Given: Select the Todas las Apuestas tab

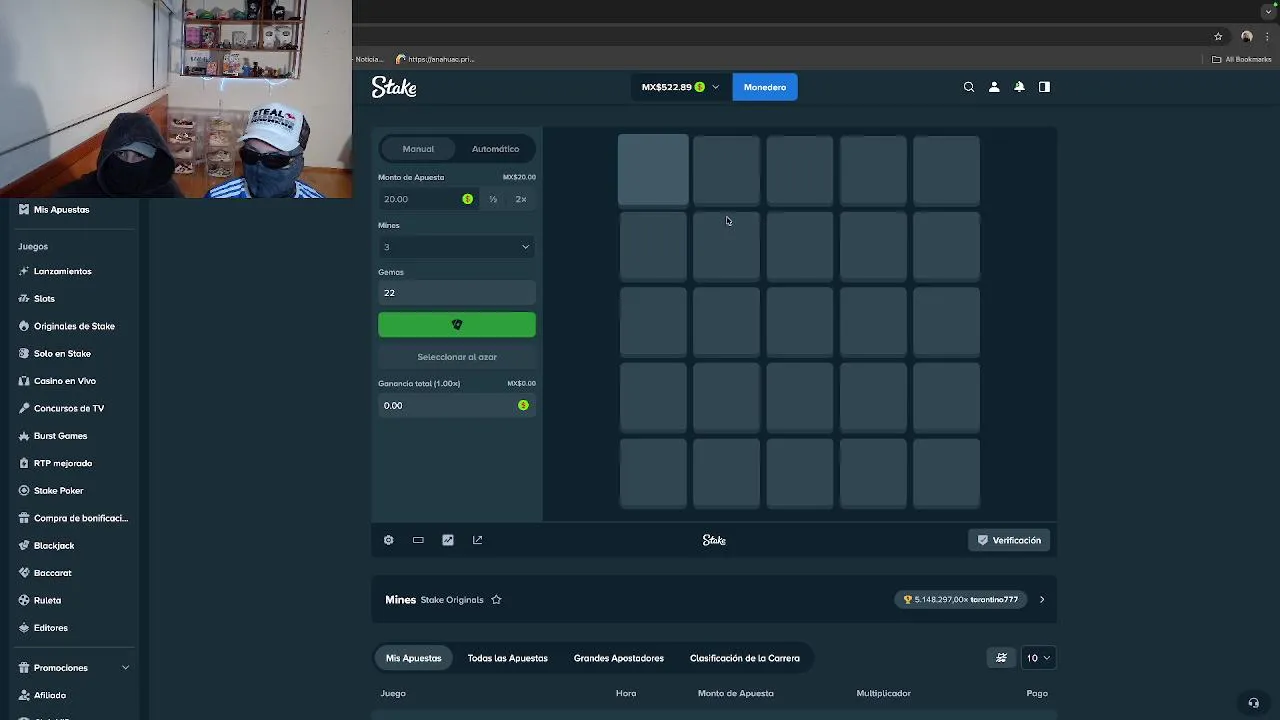Looking at the screenshot, I should (x=507, y=658).
